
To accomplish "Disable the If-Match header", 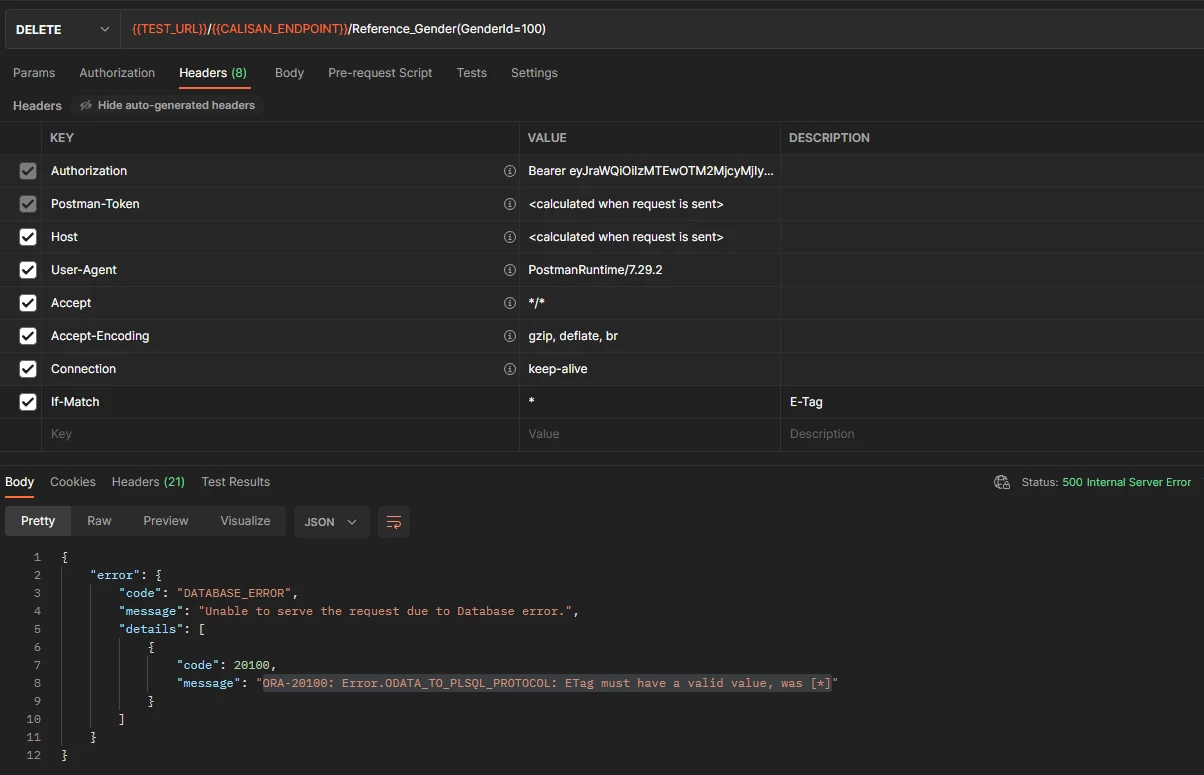I will coord(27,402).
